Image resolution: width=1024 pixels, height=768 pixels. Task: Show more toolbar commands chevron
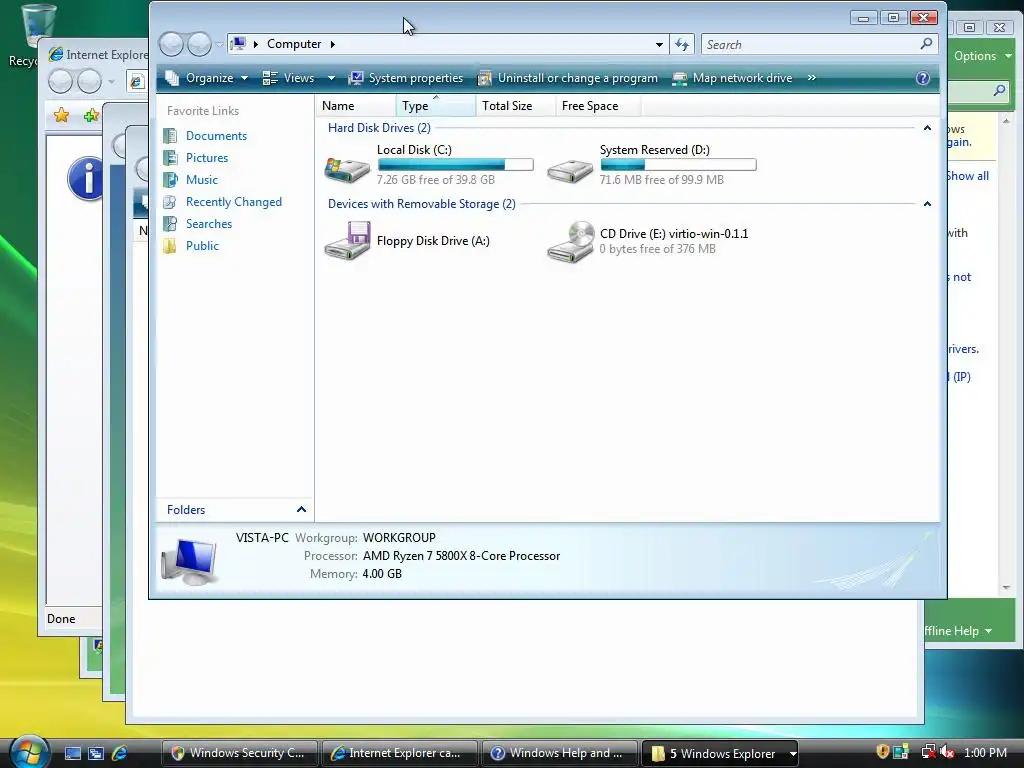tap(812, 78)
